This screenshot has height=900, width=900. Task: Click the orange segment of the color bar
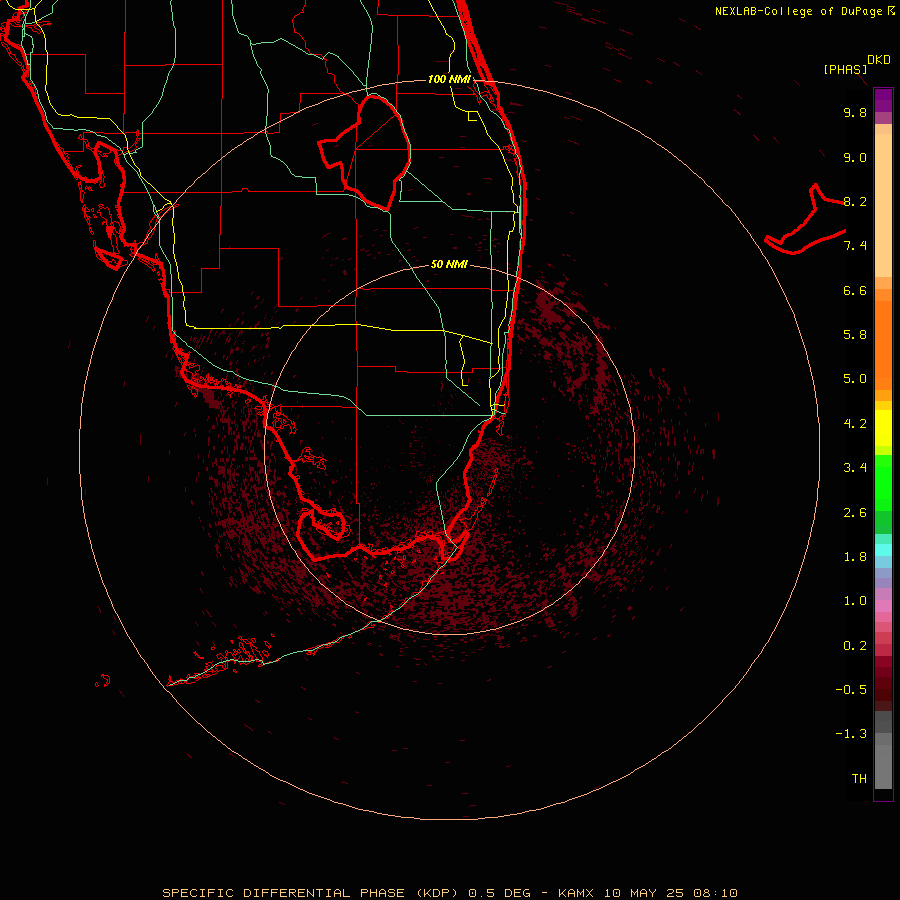click(883, 344)
